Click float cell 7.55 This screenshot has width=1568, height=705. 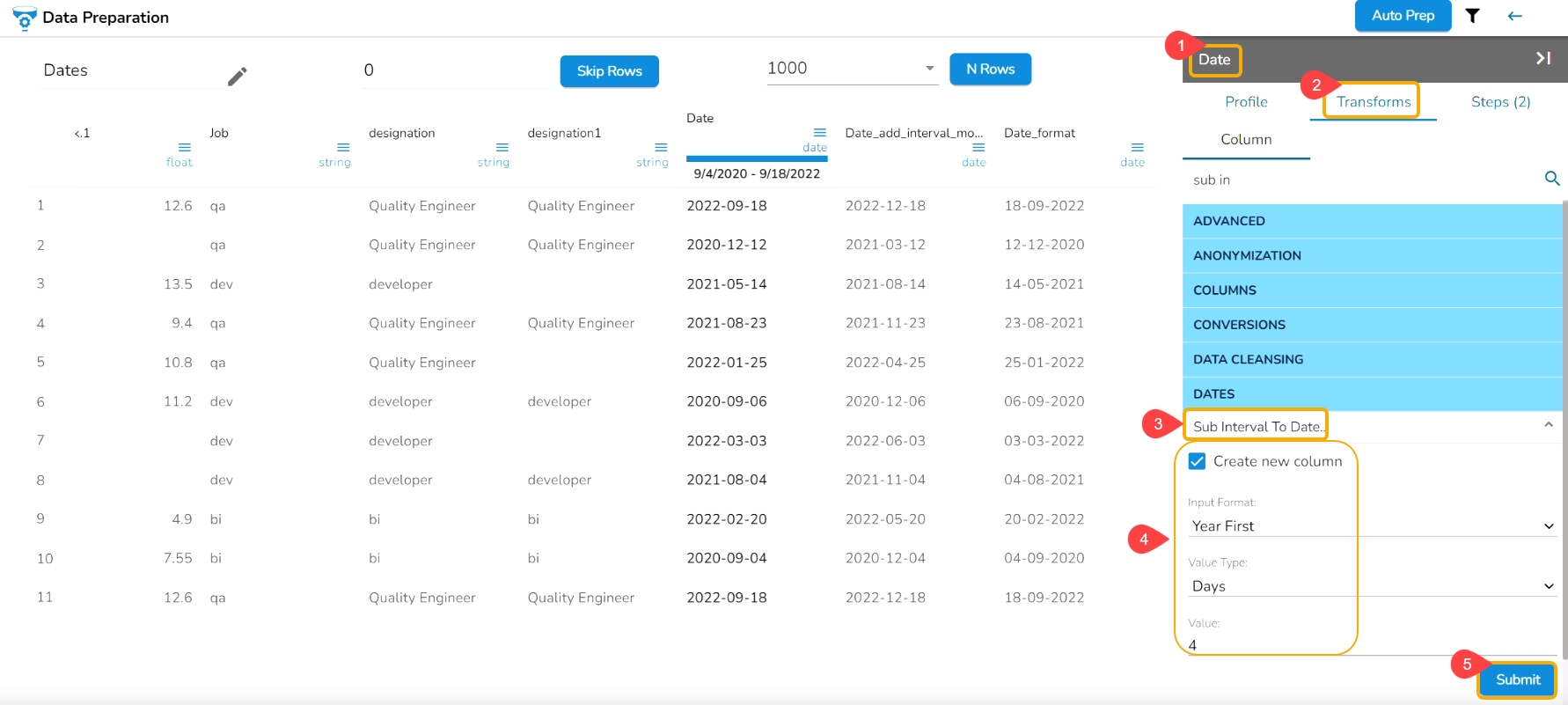(178, 558)
